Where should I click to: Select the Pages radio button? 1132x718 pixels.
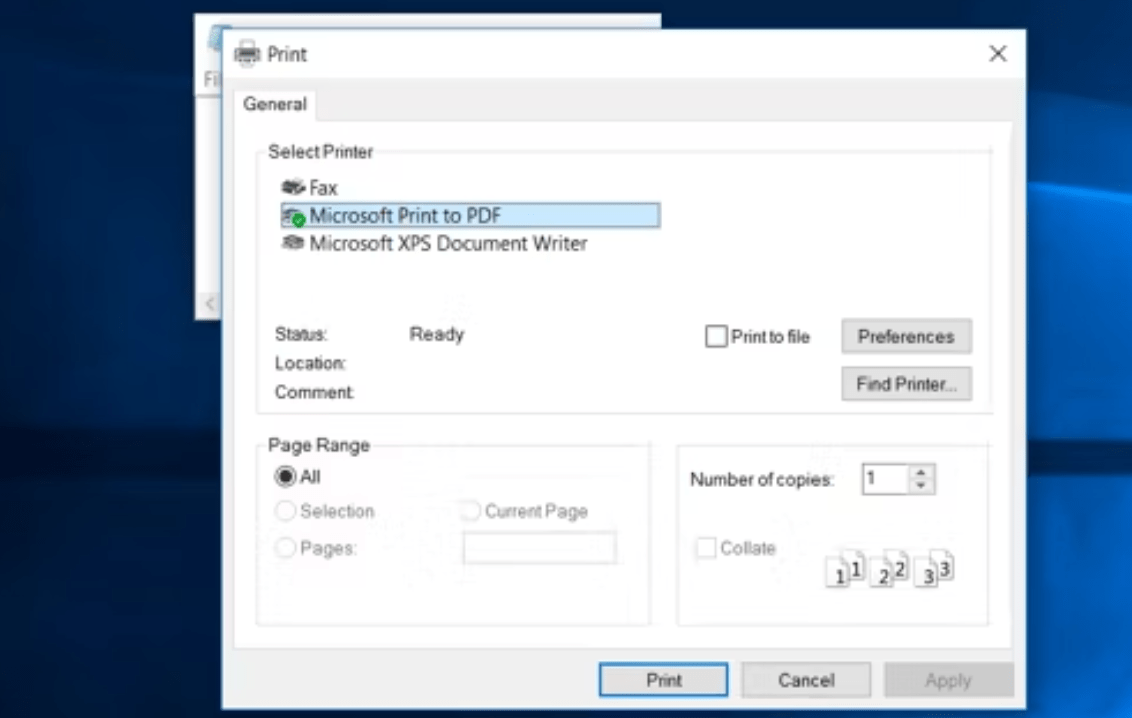[286, 548]
